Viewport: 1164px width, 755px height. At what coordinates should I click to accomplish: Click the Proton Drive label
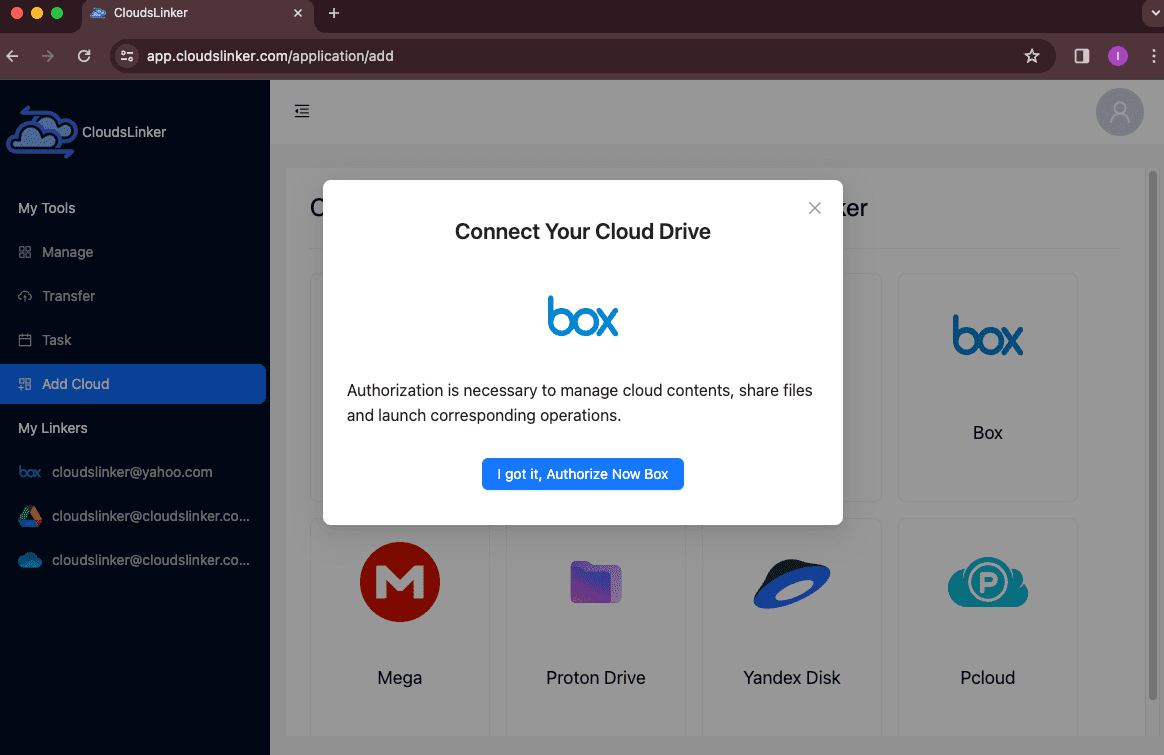pos(595,678)
